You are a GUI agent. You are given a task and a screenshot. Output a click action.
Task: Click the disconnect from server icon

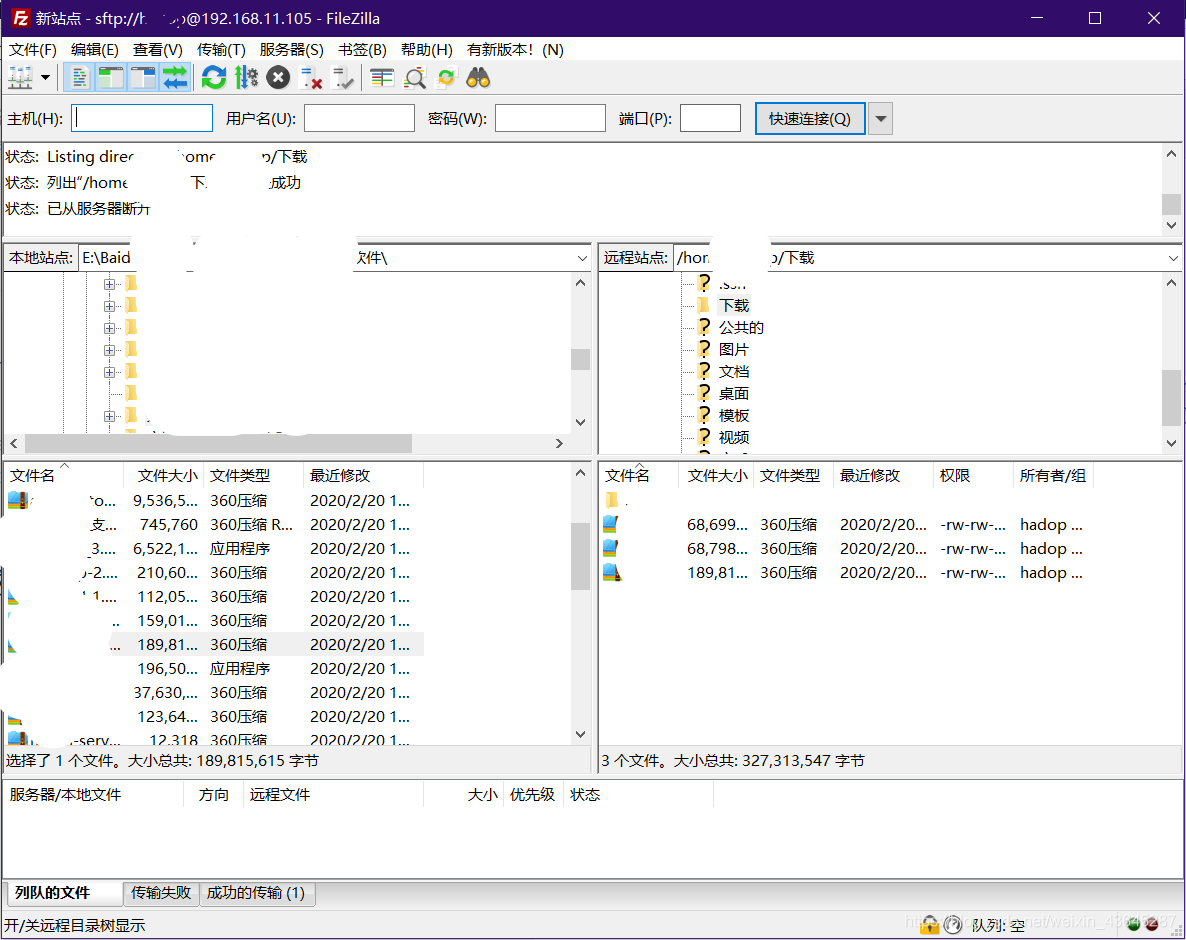[x=310, y=77]
